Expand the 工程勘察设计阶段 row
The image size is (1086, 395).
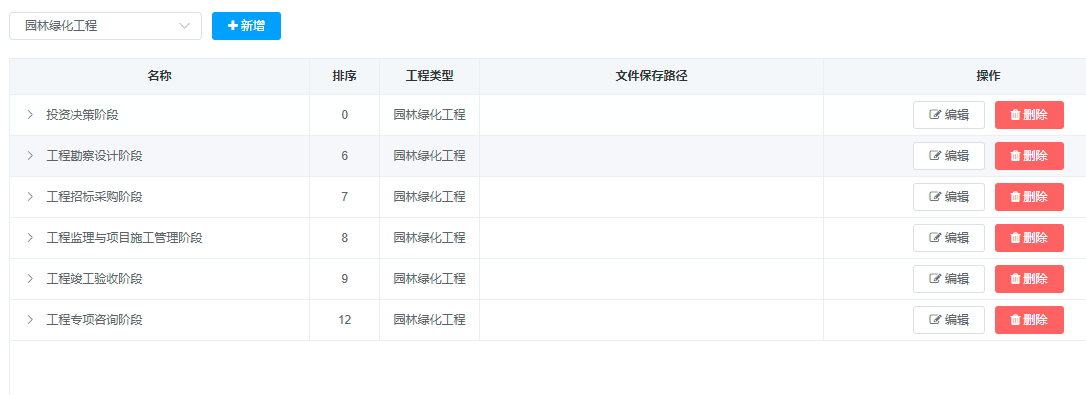(30, 156)
